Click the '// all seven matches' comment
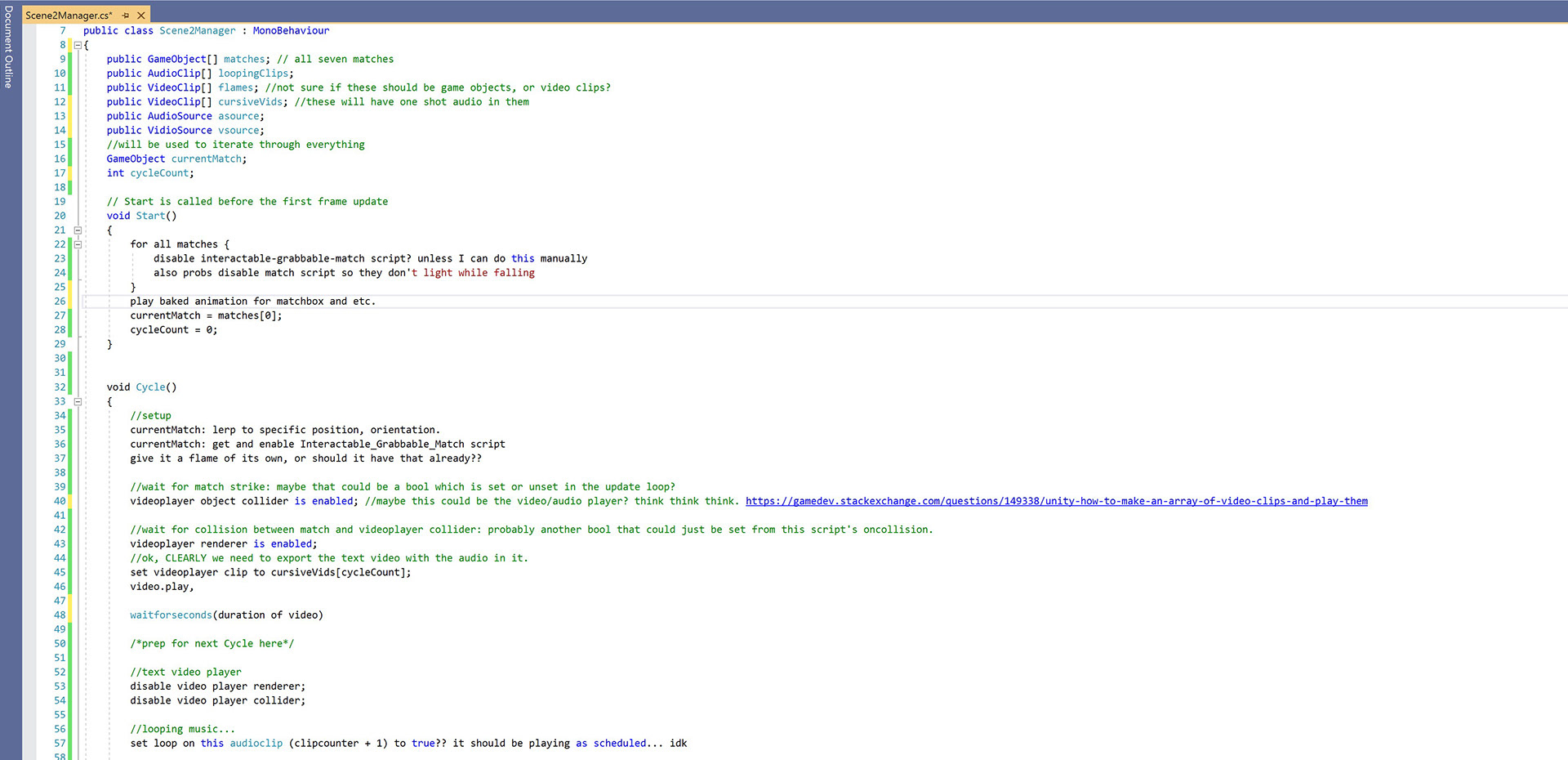The height and width of the screenshot is (760, 1568). pos(335,59)
